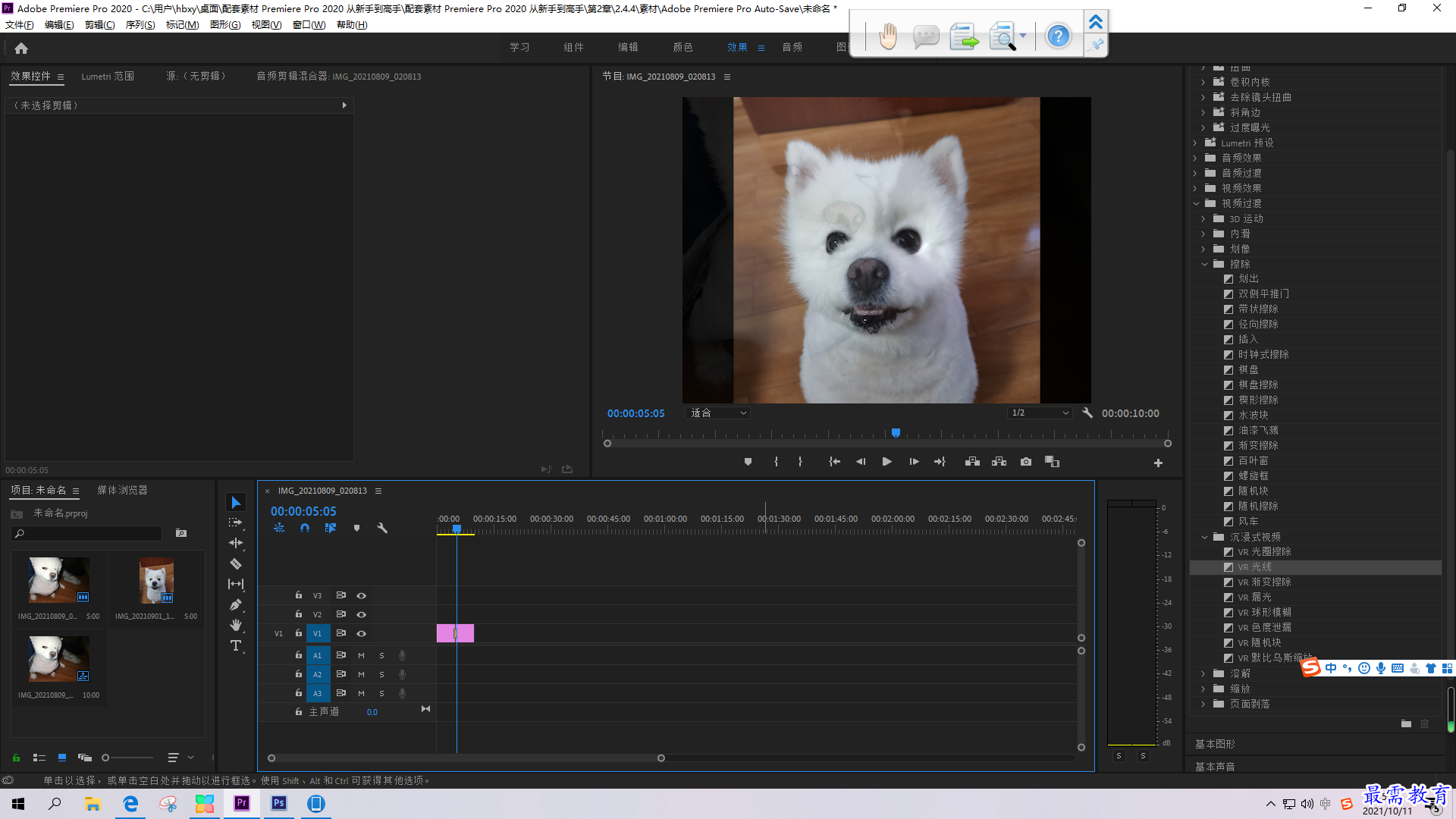Image resolution: width=1456 pixels, height=819 pixels.
Task: Open Photoshop from Windows taskbar
Action: (279, 803)
